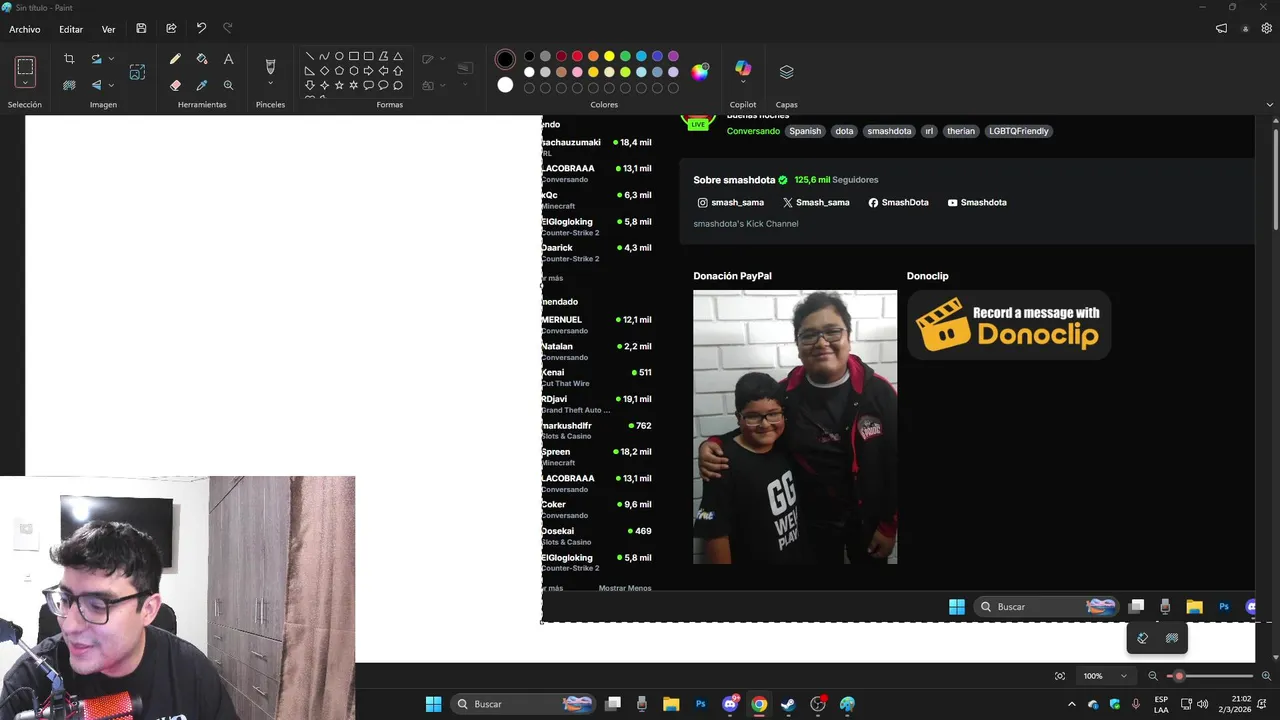Expand the Selection options dropdown

[25, 84]
